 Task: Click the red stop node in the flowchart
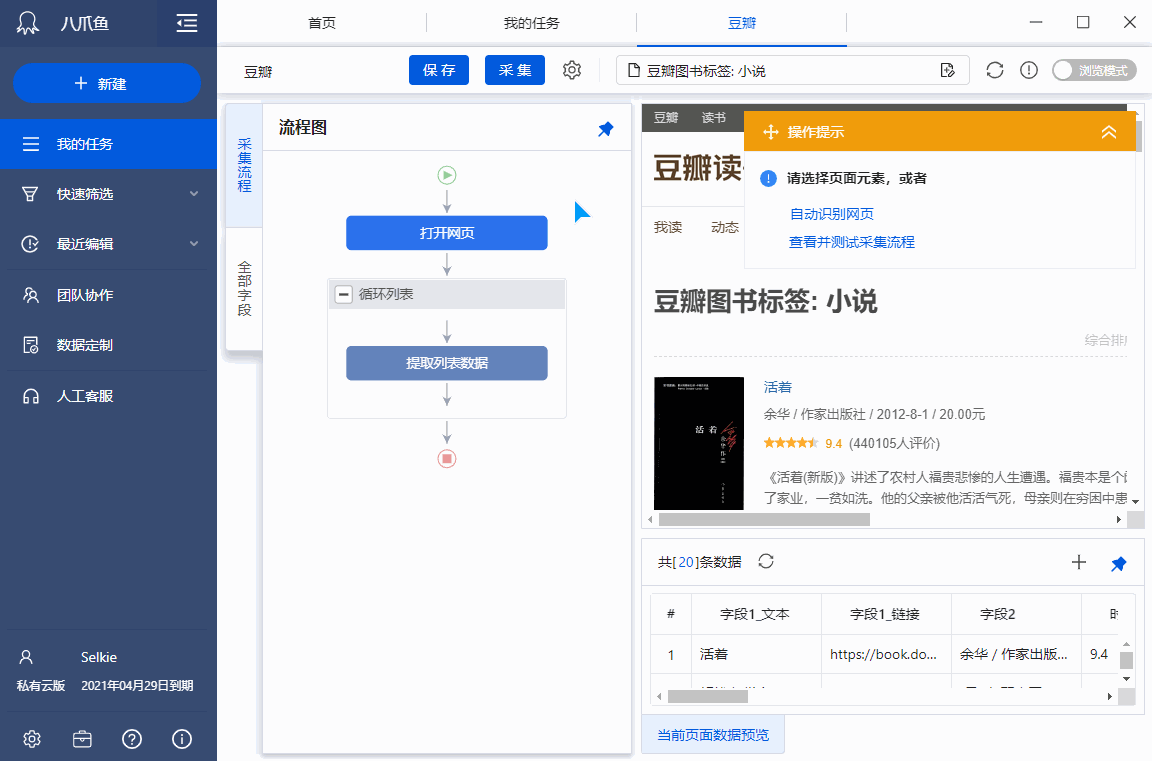(x=447, y=458)
